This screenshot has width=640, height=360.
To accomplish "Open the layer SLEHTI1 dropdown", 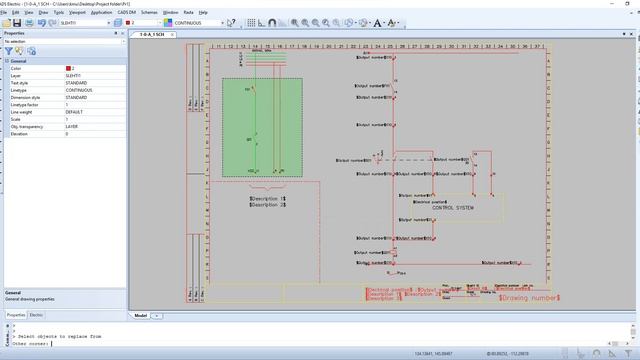I will 109,23.
